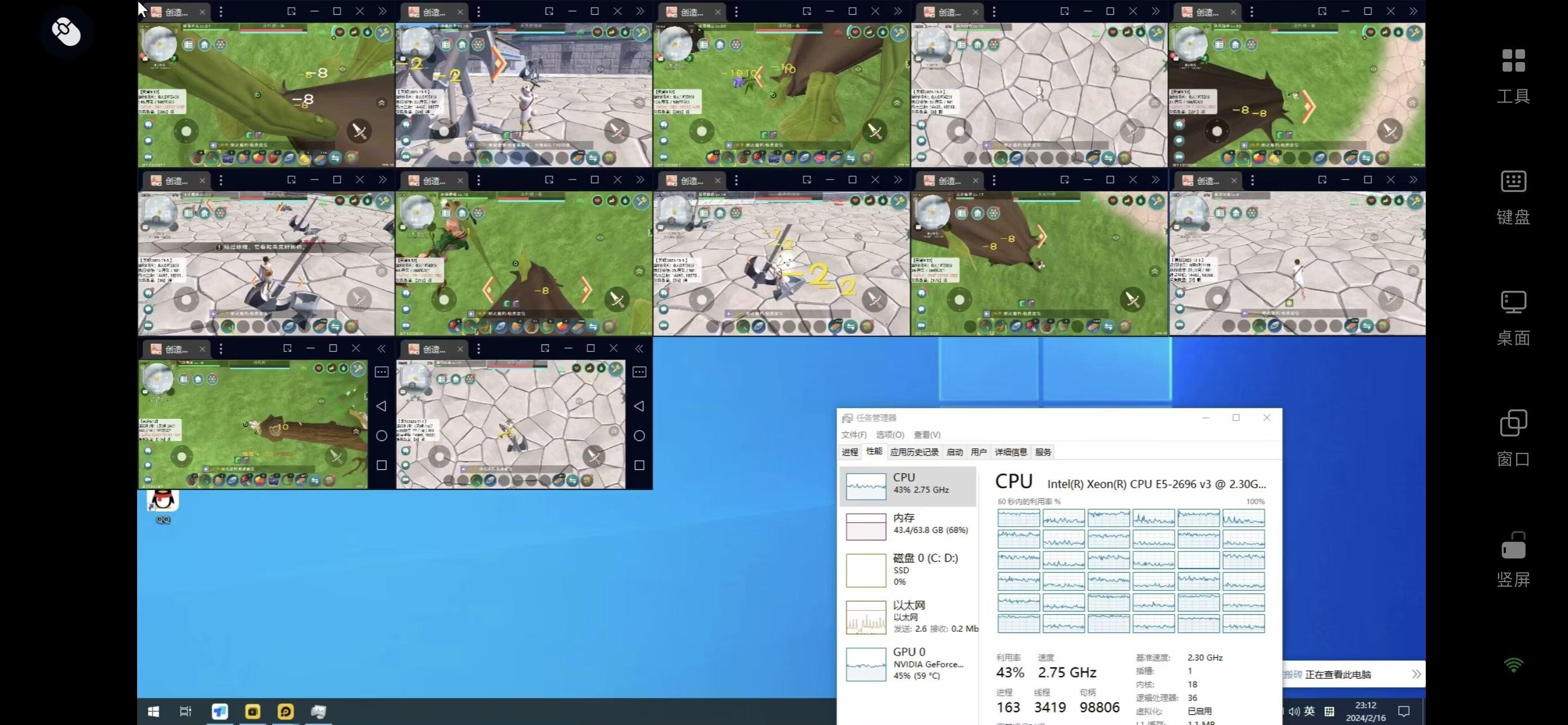Tap the minimap in fallen-log game

point(157,379)
